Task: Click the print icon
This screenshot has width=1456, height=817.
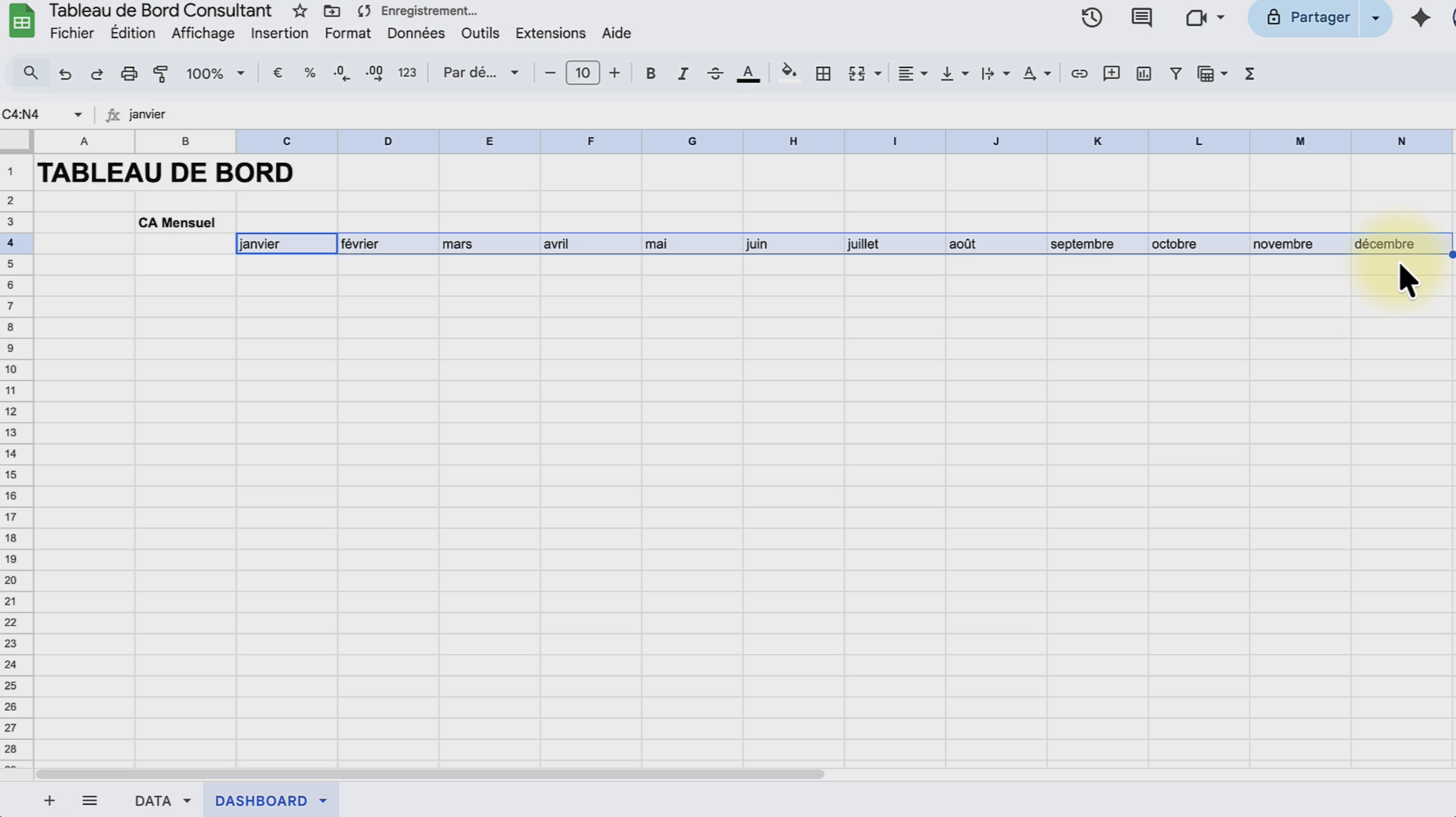Action: 129,74
